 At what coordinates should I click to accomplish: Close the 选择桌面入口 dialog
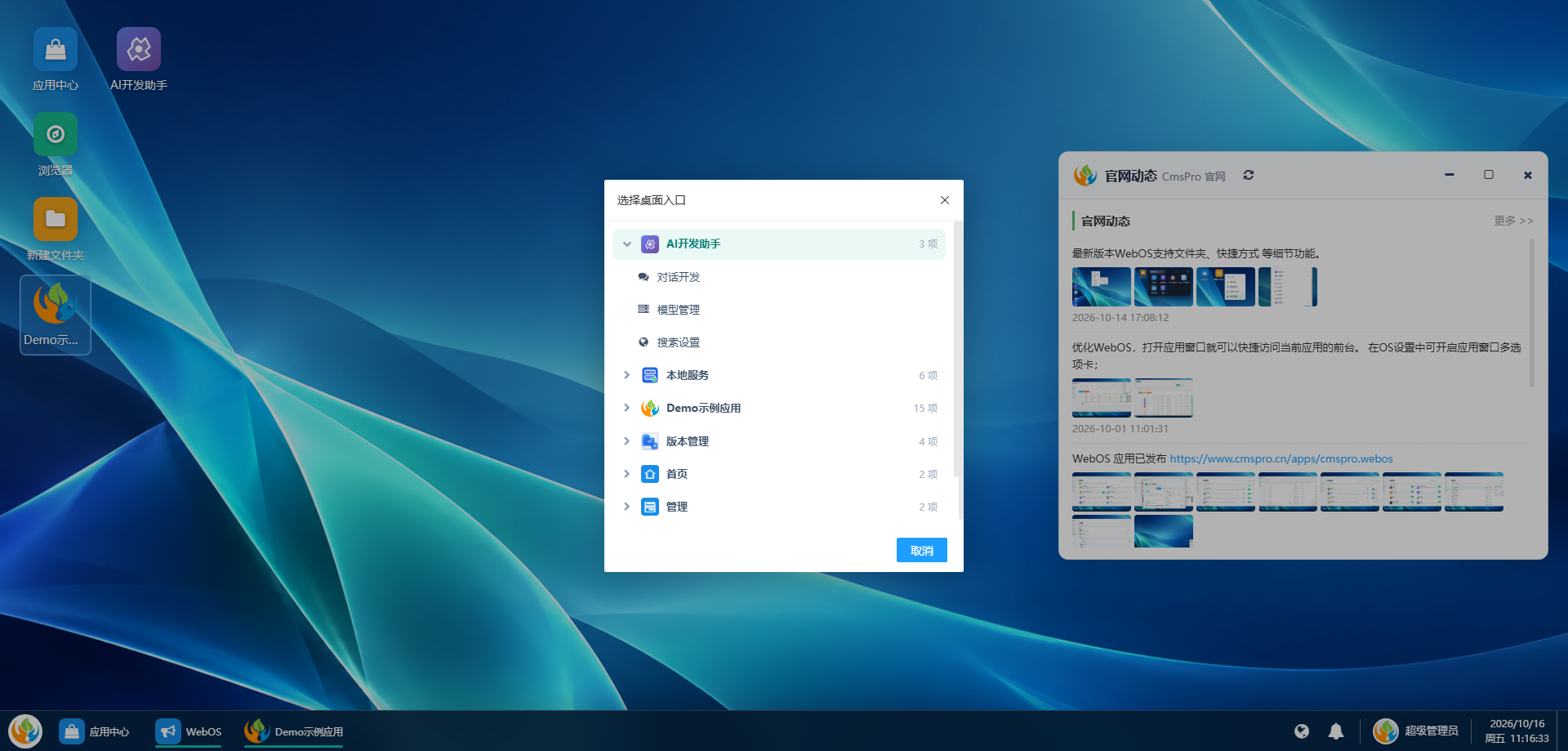945,200
